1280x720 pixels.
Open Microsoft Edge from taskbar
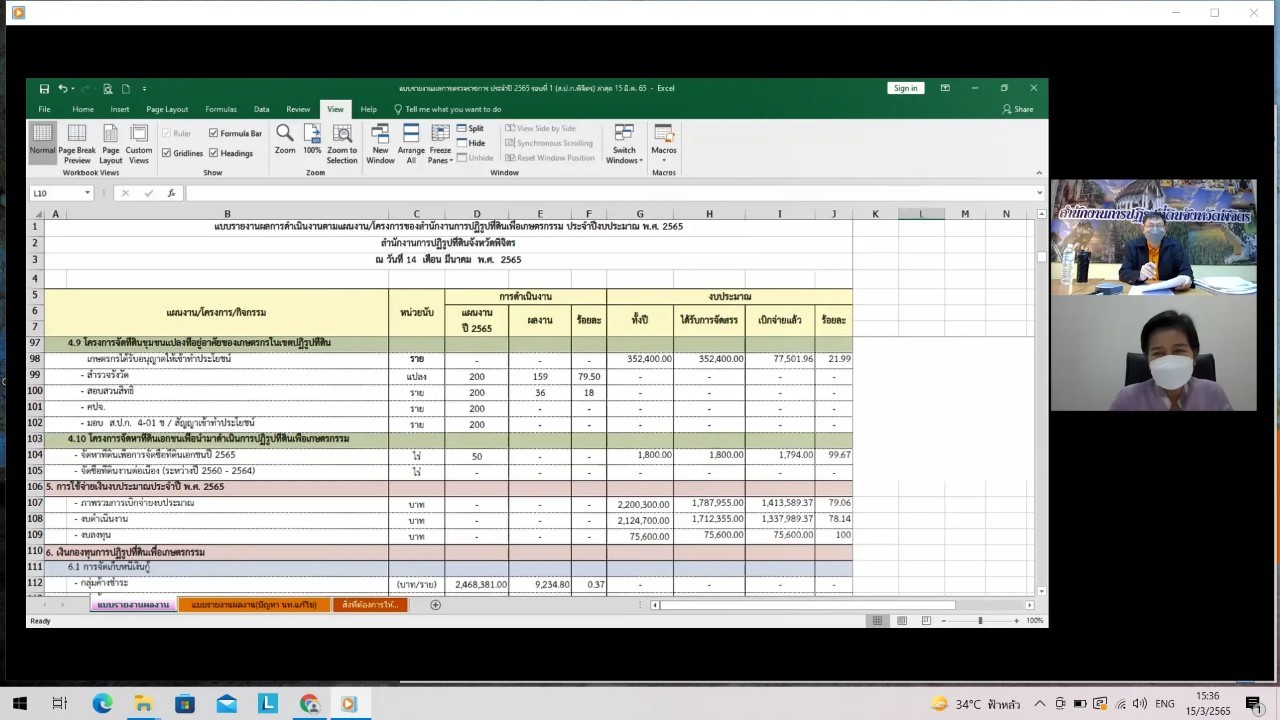coord(102,704)
